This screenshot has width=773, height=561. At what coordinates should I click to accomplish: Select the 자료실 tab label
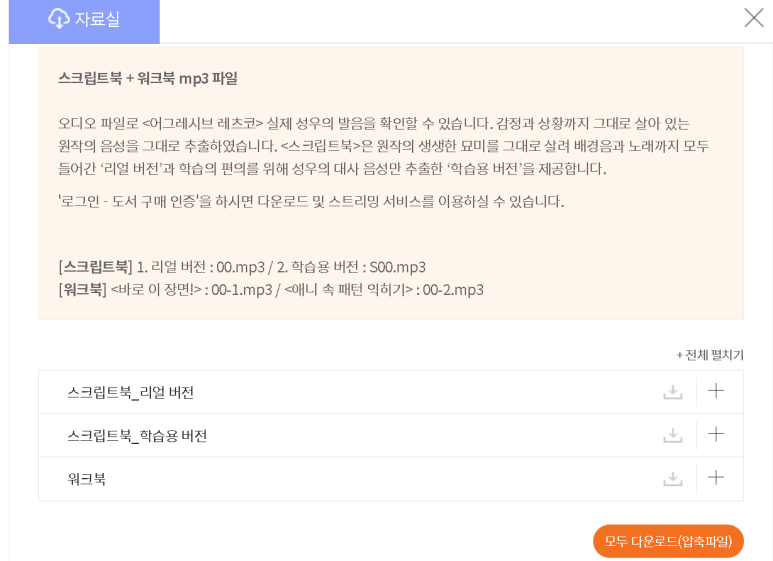pyautogui.click(x=97, y=20)
